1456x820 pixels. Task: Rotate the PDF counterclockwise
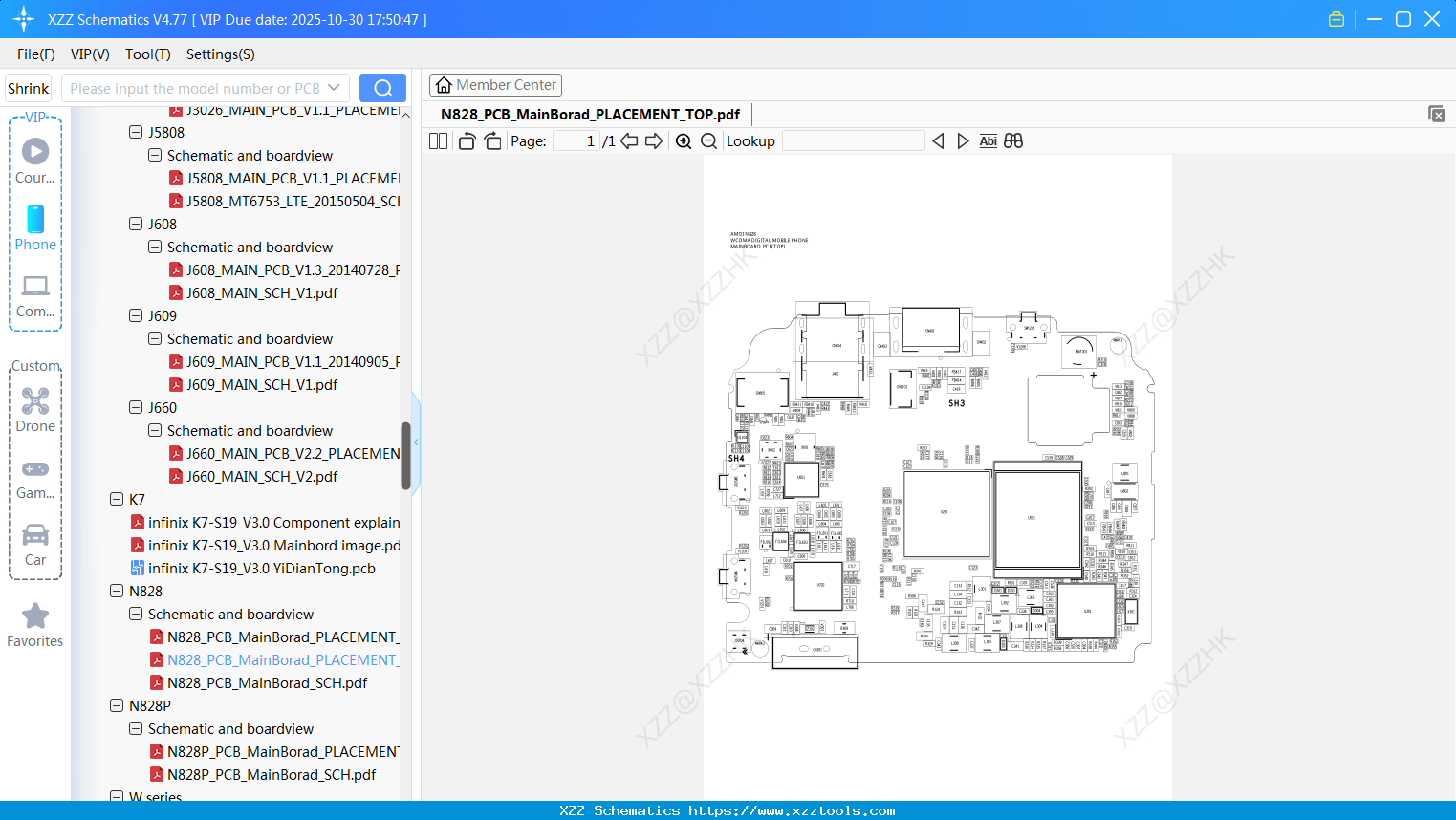[x=466, y=140]
